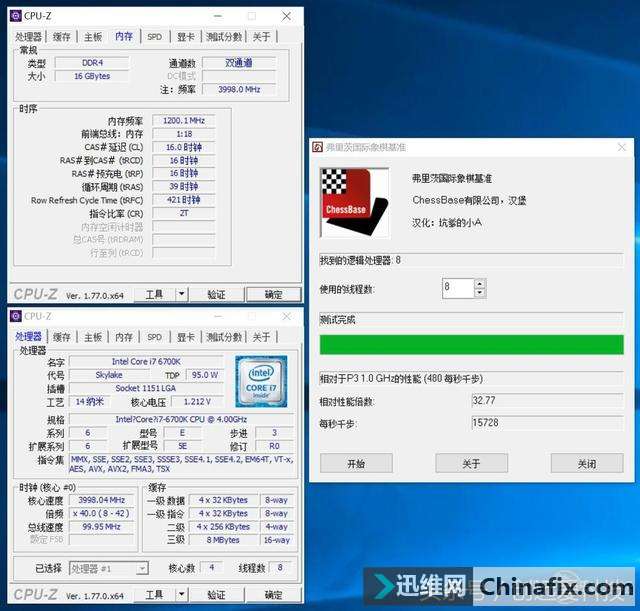Click the 工具 button in the bottom CPU-Z window
This screenshot has width=640, height=611.
[155, 595]
